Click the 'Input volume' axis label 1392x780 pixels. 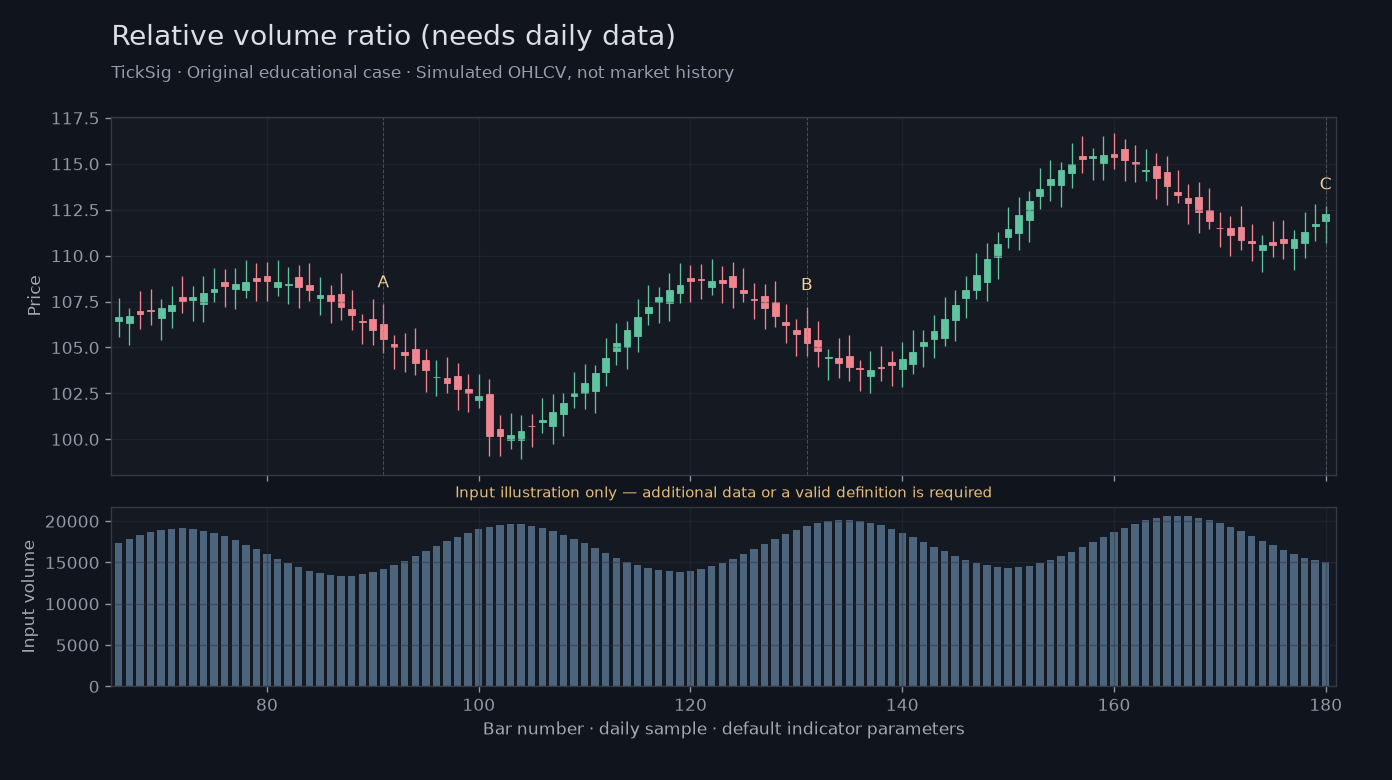pos(29,596)
